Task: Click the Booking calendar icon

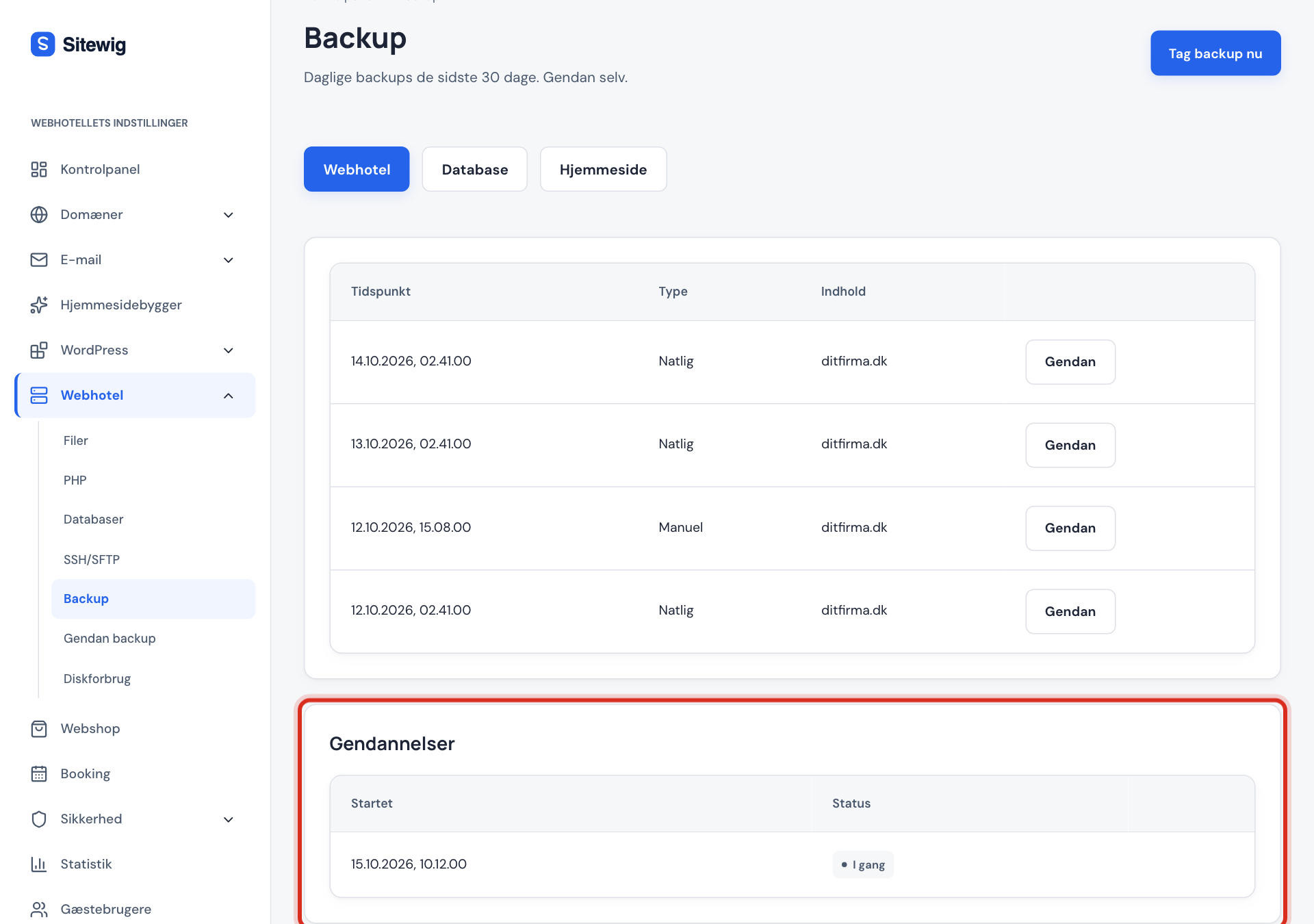Action: click(x=39, y=773)
